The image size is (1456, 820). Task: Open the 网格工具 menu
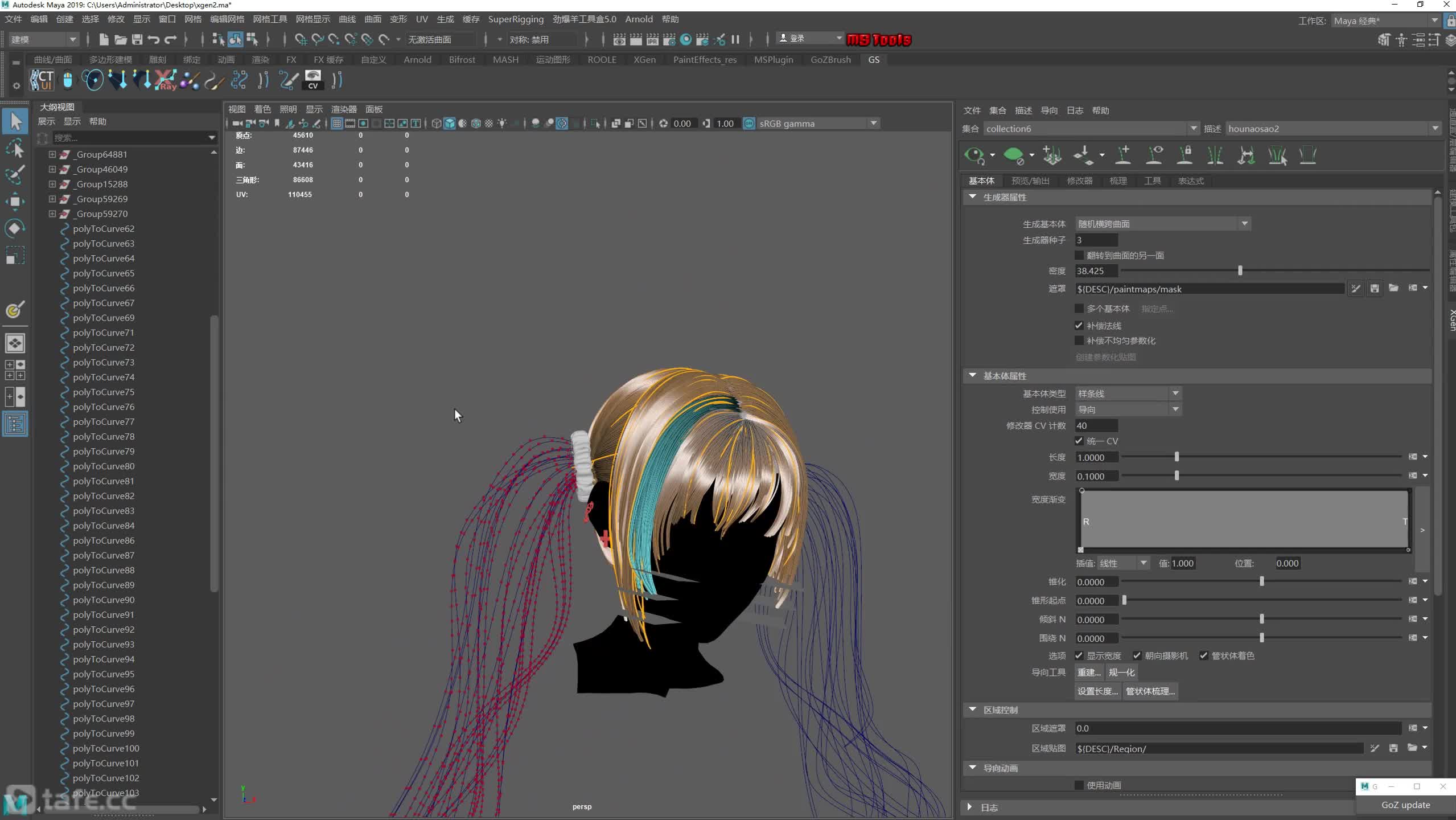(x=270, y=19)
